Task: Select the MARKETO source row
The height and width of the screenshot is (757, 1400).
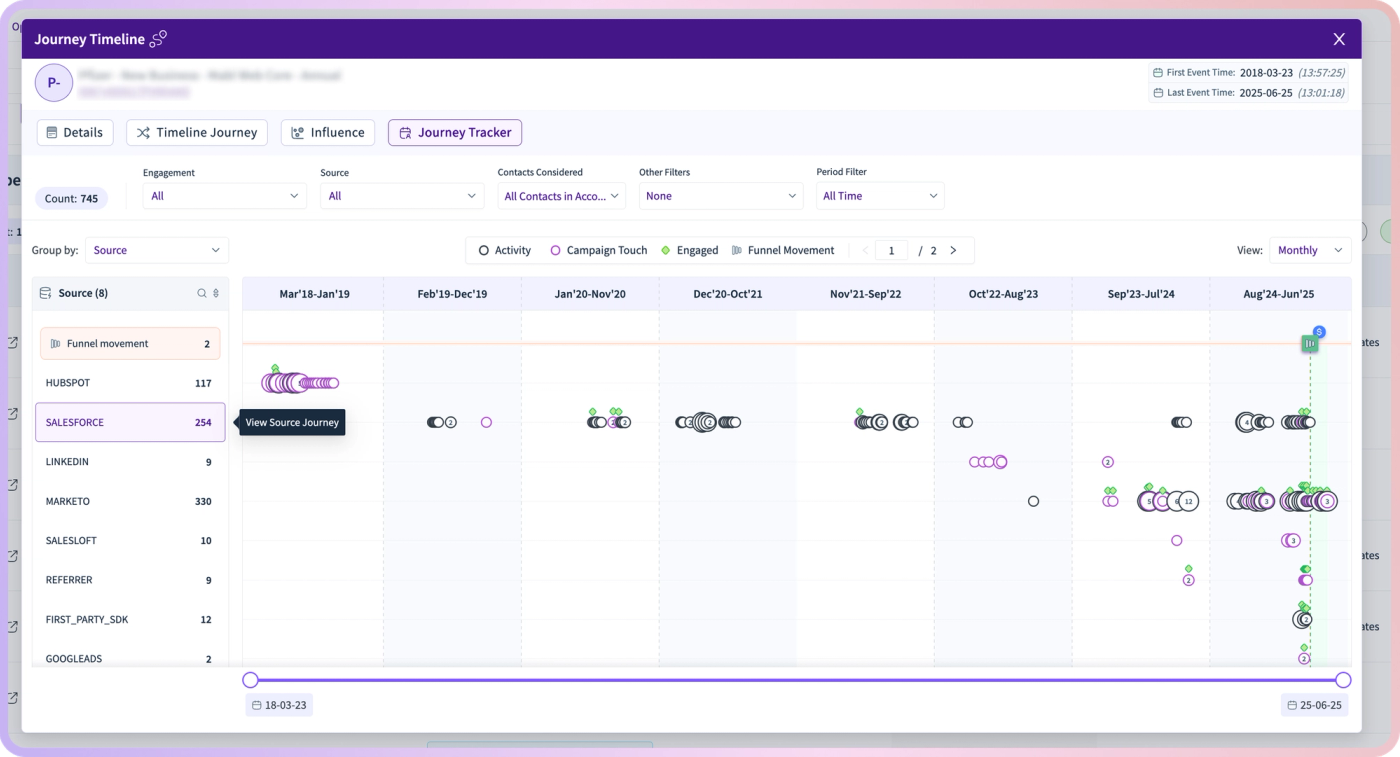Action: [130, 501]
